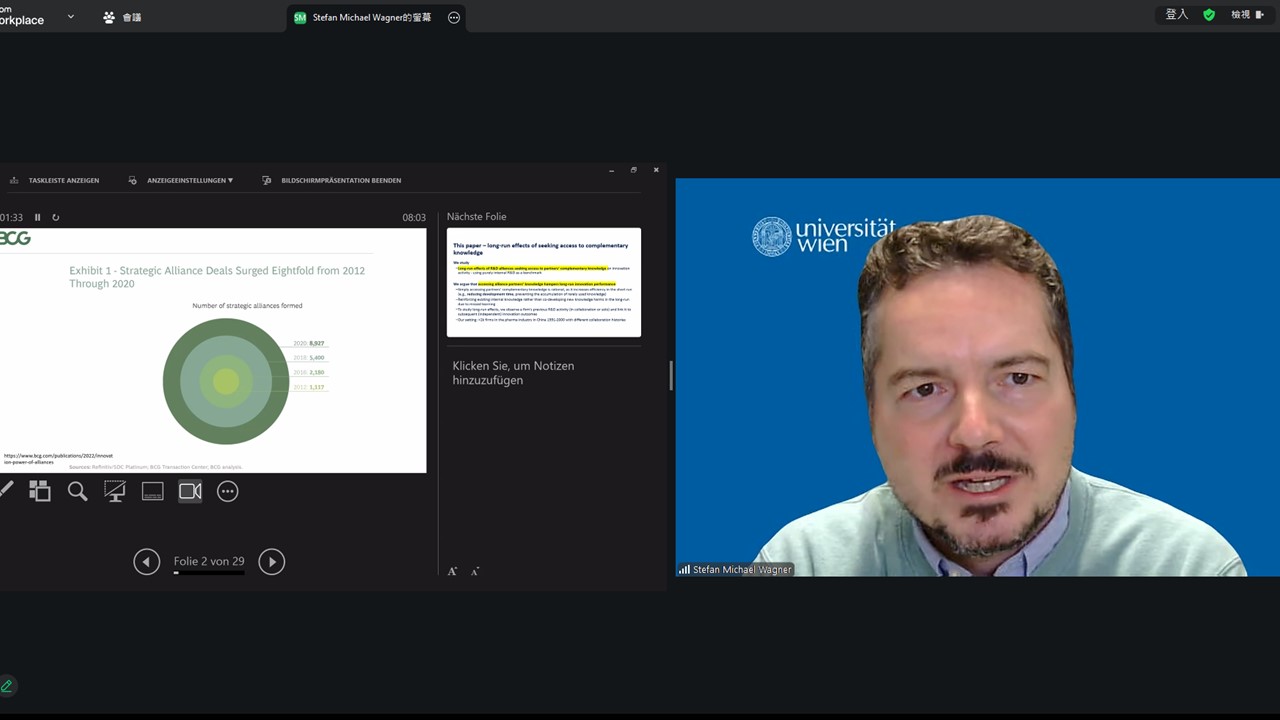Open the 會議 meeting tab
Screen dimensions: 1280x720
123,18
